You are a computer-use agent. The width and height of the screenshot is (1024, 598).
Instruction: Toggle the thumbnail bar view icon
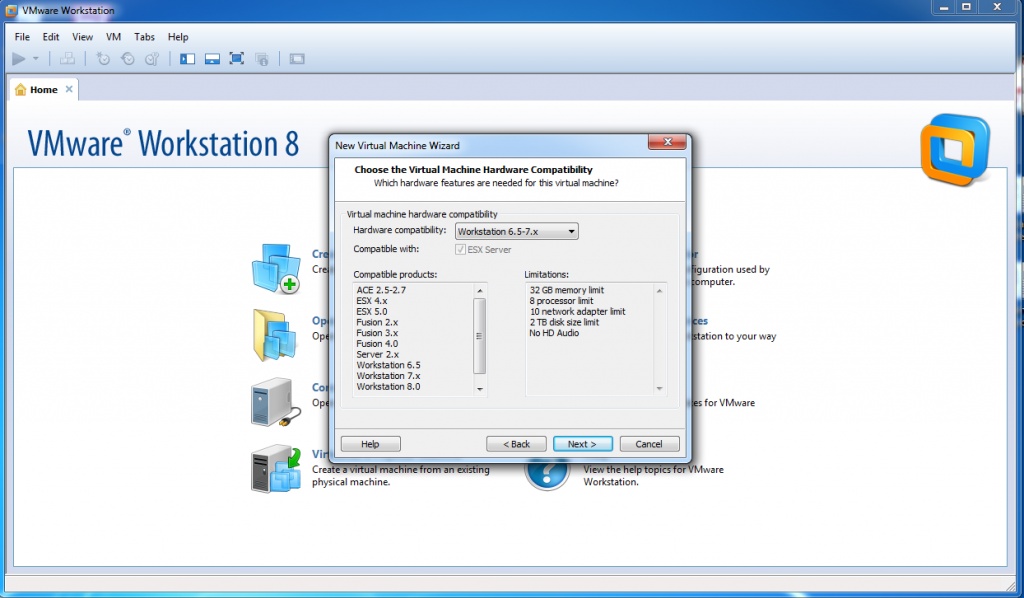pos(212,59)
